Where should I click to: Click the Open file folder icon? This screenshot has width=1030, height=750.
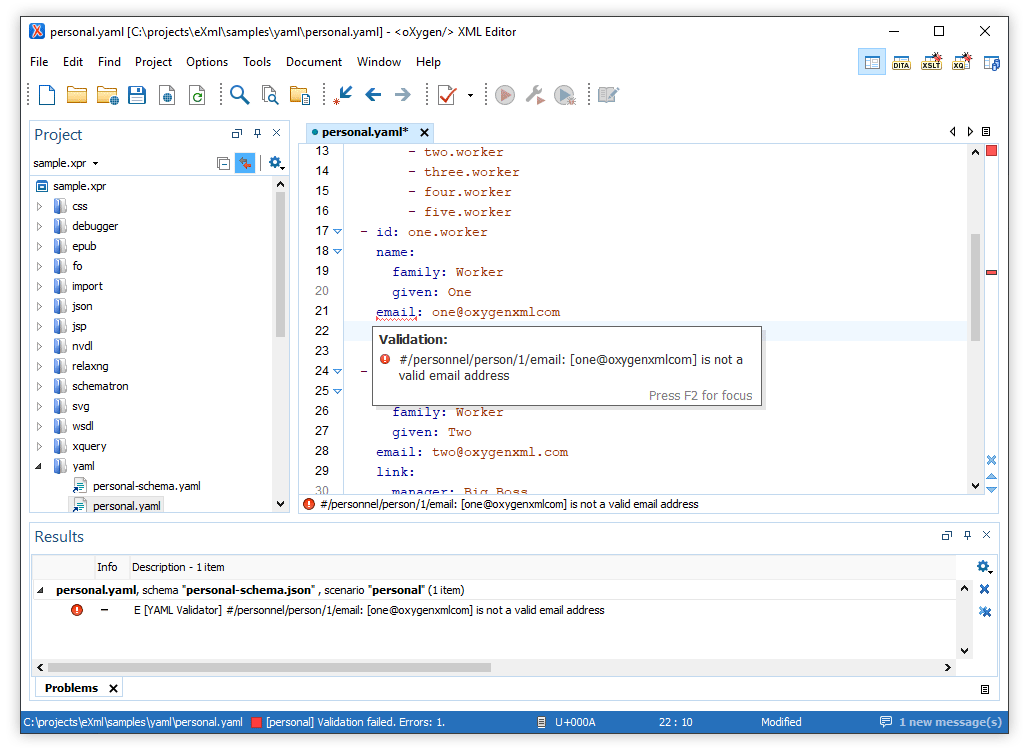[77, 95]
